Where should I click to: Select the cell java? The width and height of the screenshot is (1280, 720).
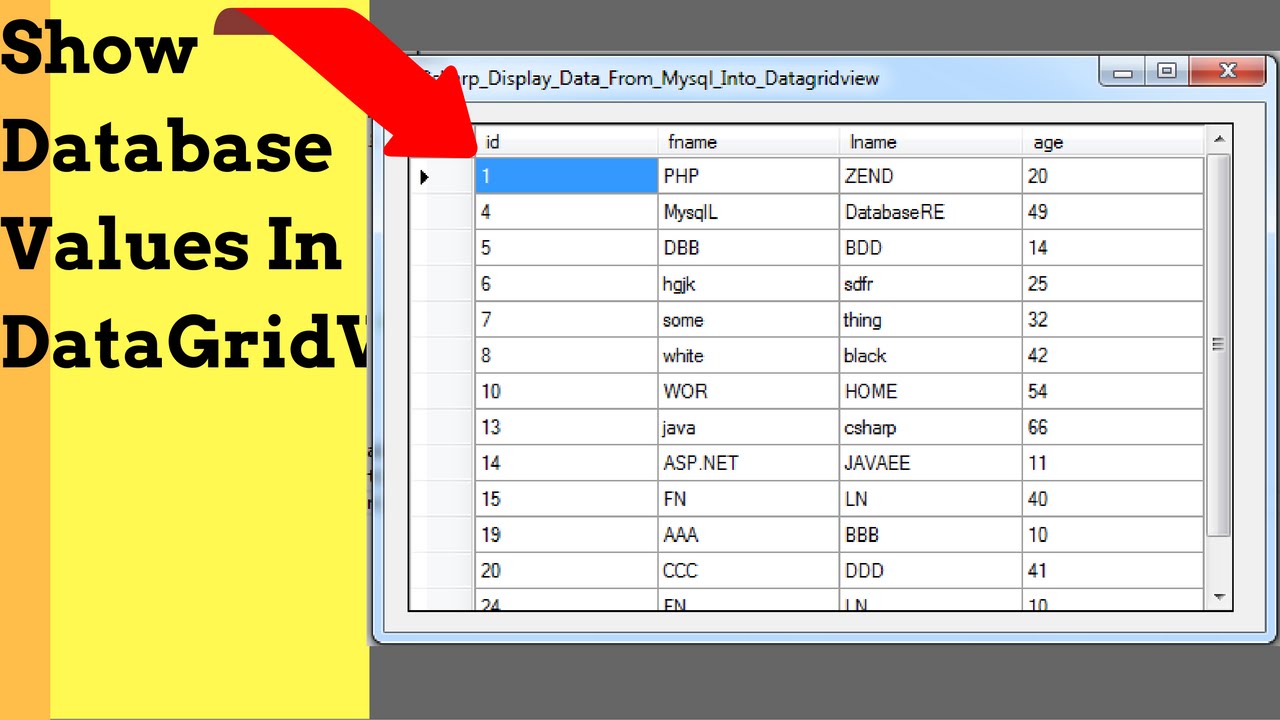click(749, 427)
